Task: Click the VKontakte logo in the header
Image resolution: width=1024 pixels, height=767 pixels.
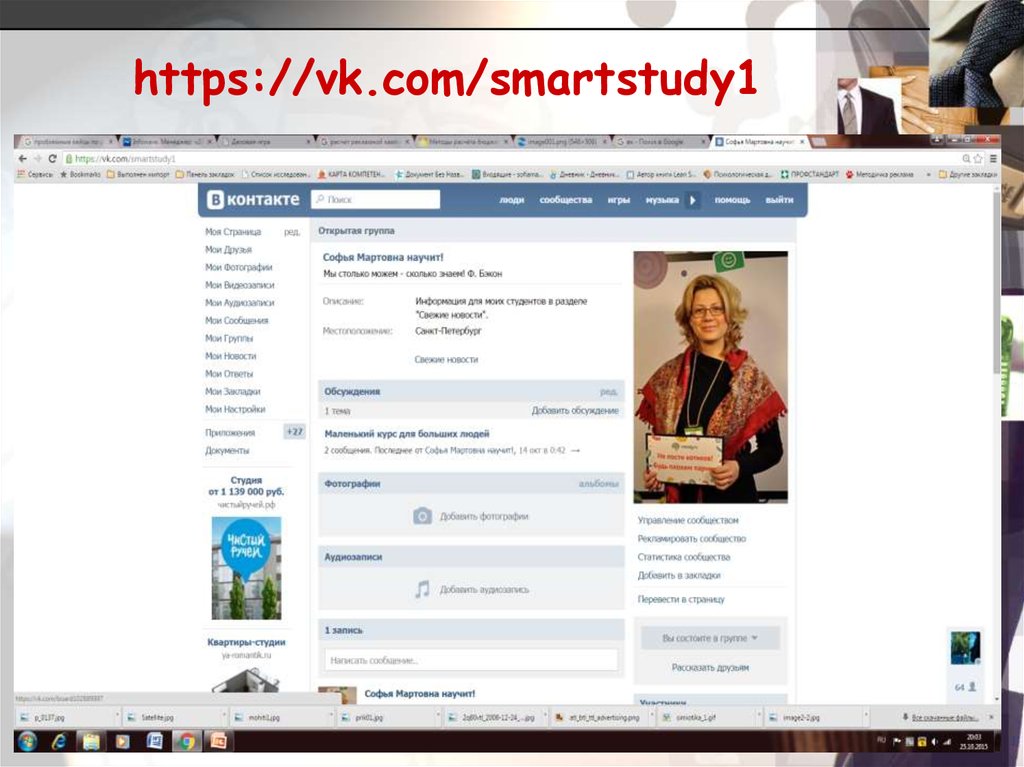Action: coord(253,199)
